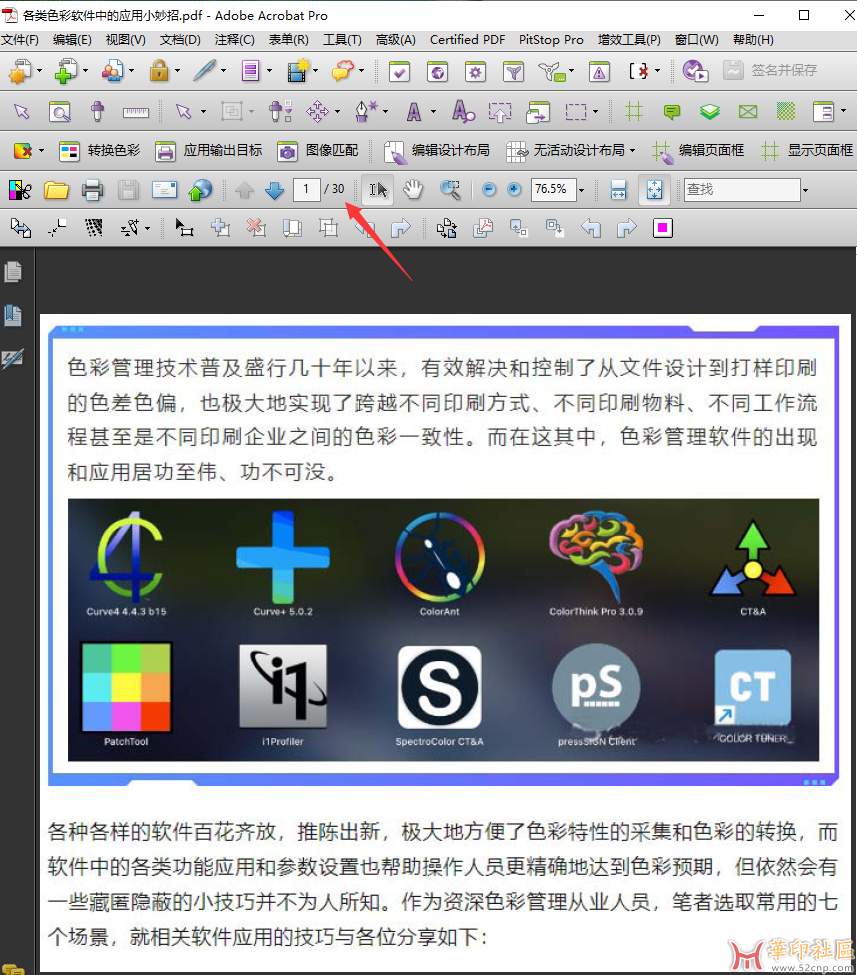Select the hand pan tool
The image size is (857, 975).
412,190
